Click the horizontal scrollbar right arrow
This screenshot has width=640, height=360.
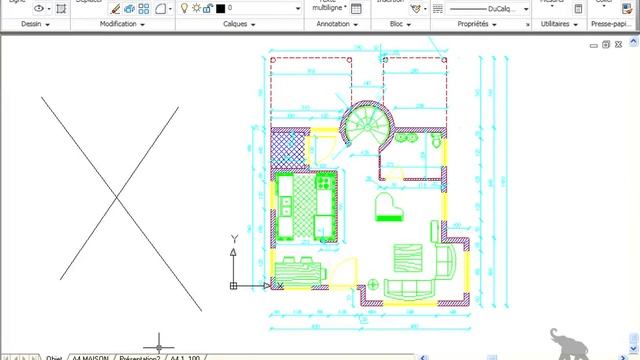(623, 358)
